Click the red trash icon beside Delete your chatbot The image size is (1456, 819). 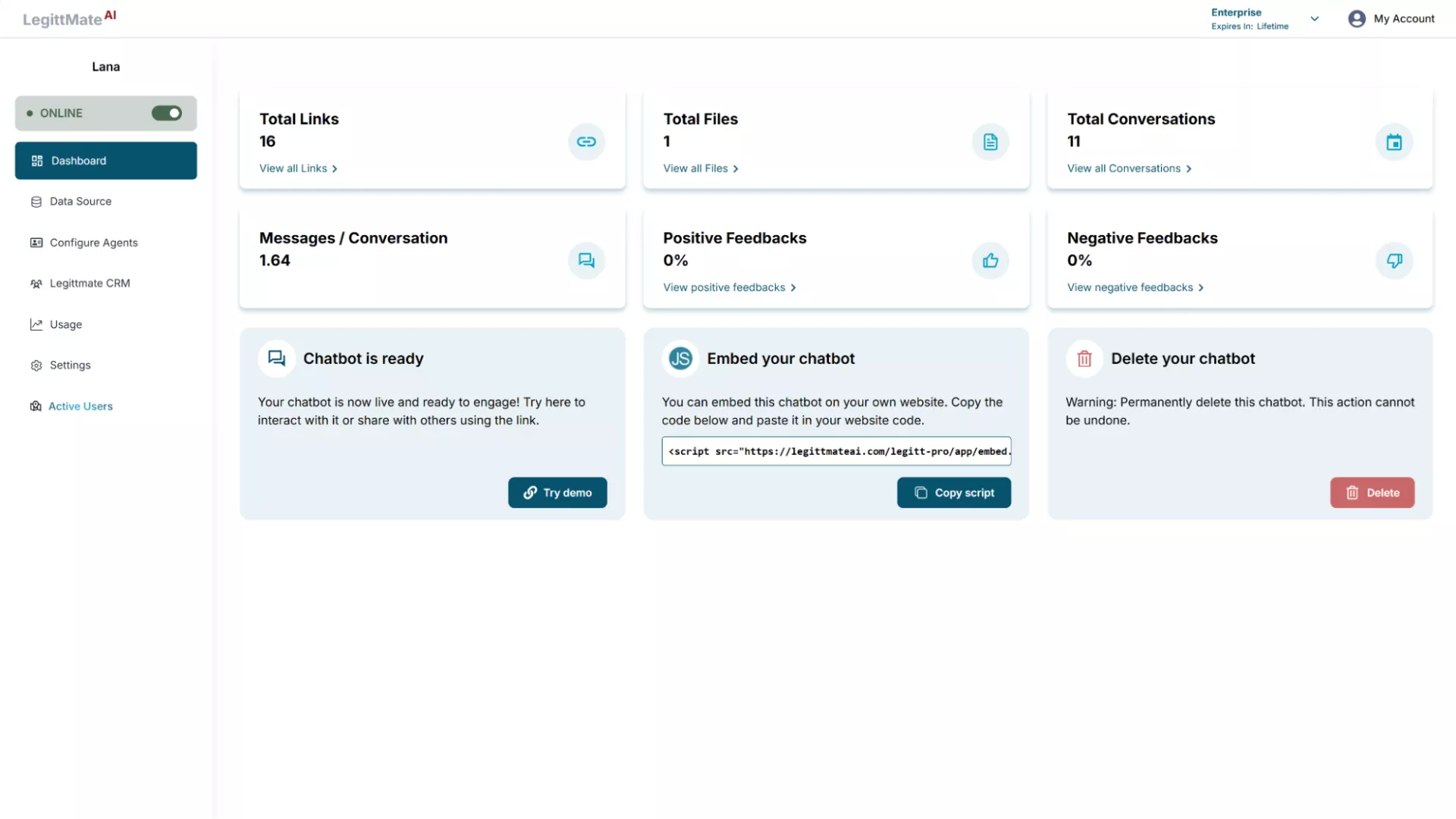click(1084, 359)
